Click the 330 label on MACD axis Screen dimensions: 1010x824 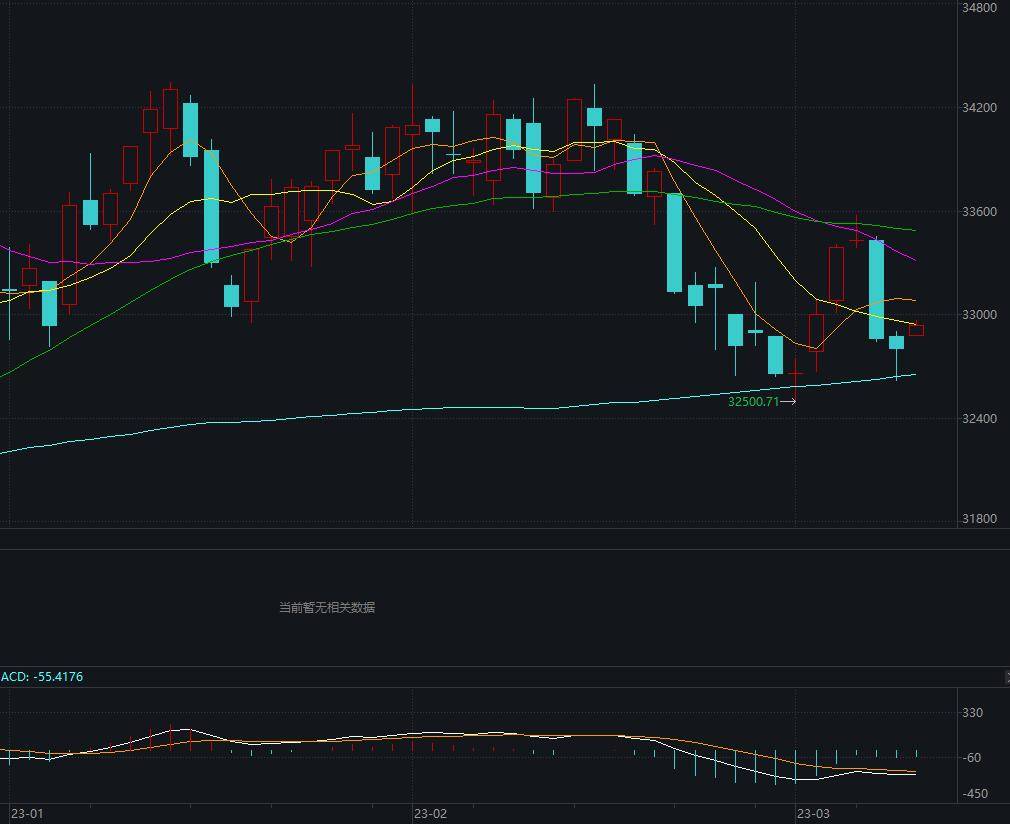[972, 713]
